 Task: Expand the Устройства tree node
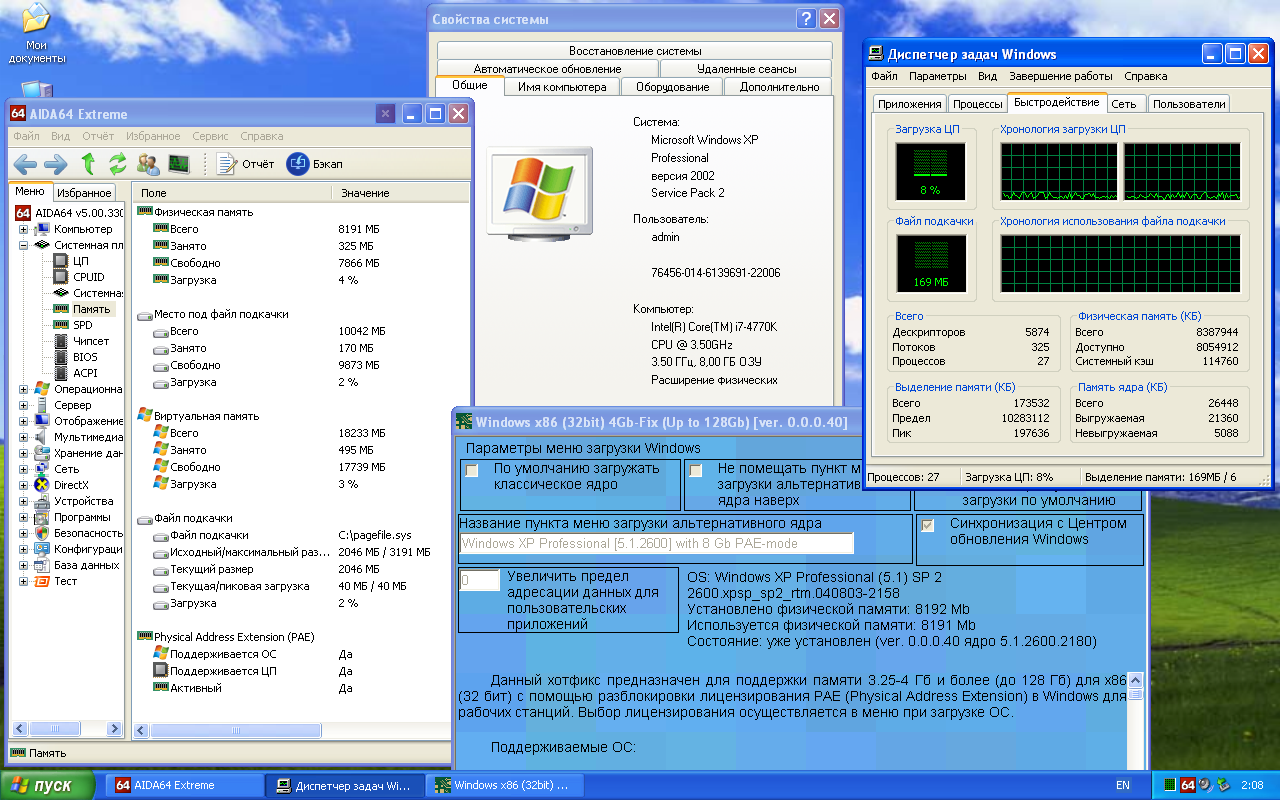(24, 501)
